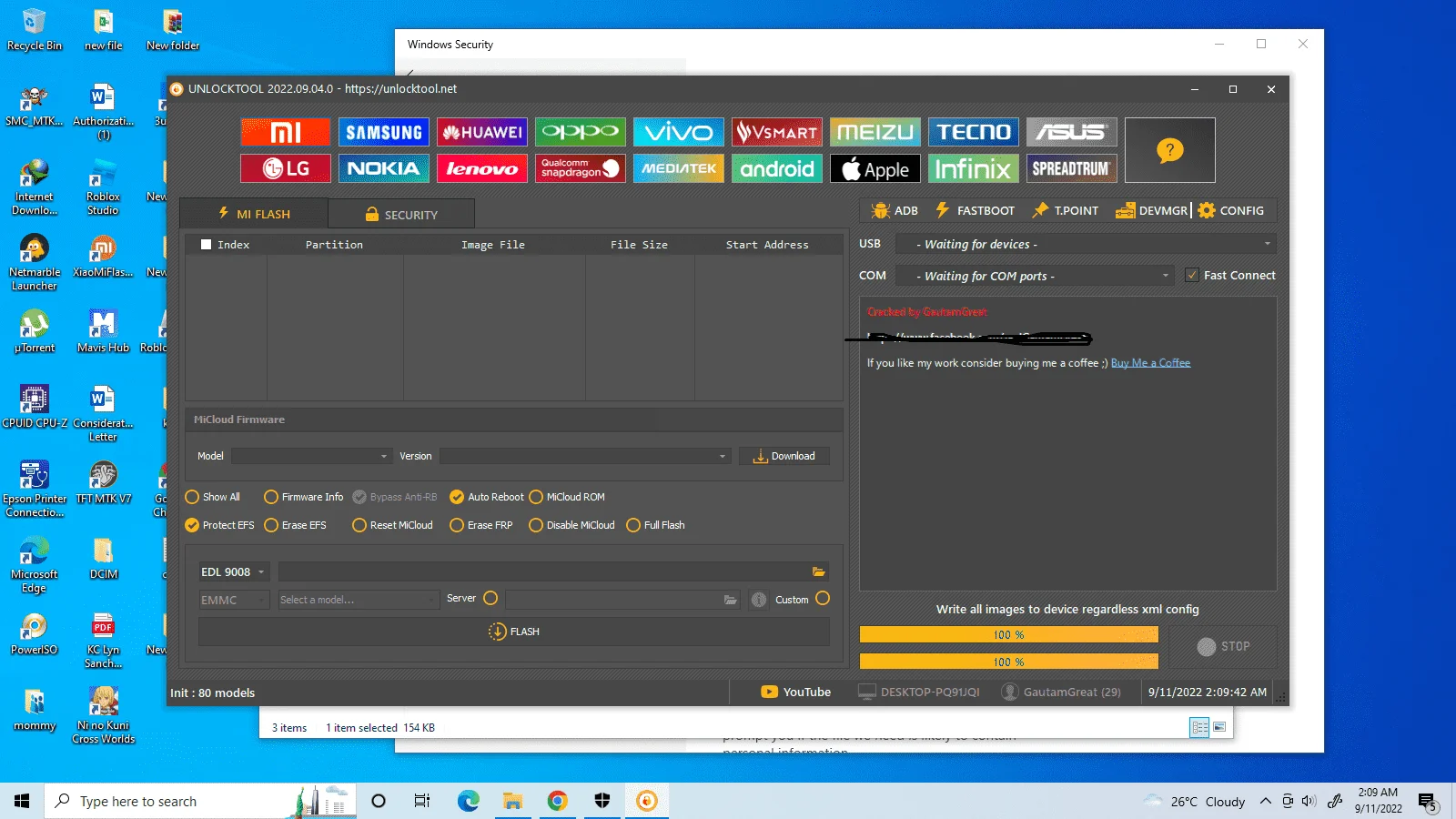
Task: Select the Samsung brand icon
Action: click(x=383, y=132)
